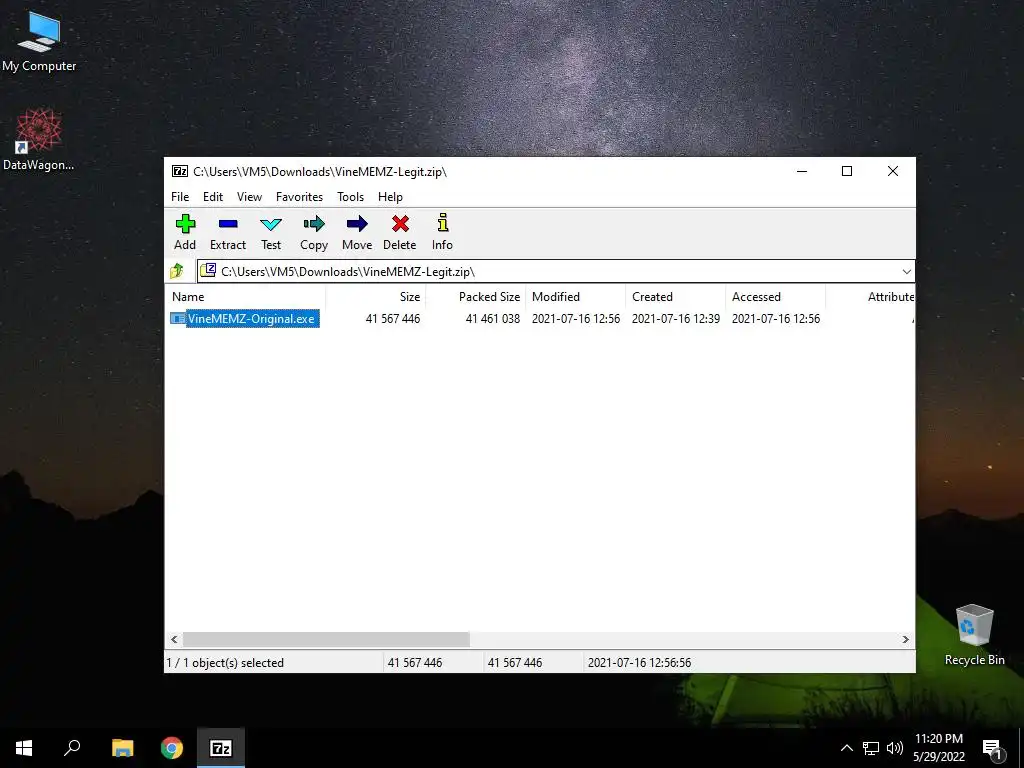
Task: Click the 41 461 038 packed size value
Action: click(x=492, y=319)
